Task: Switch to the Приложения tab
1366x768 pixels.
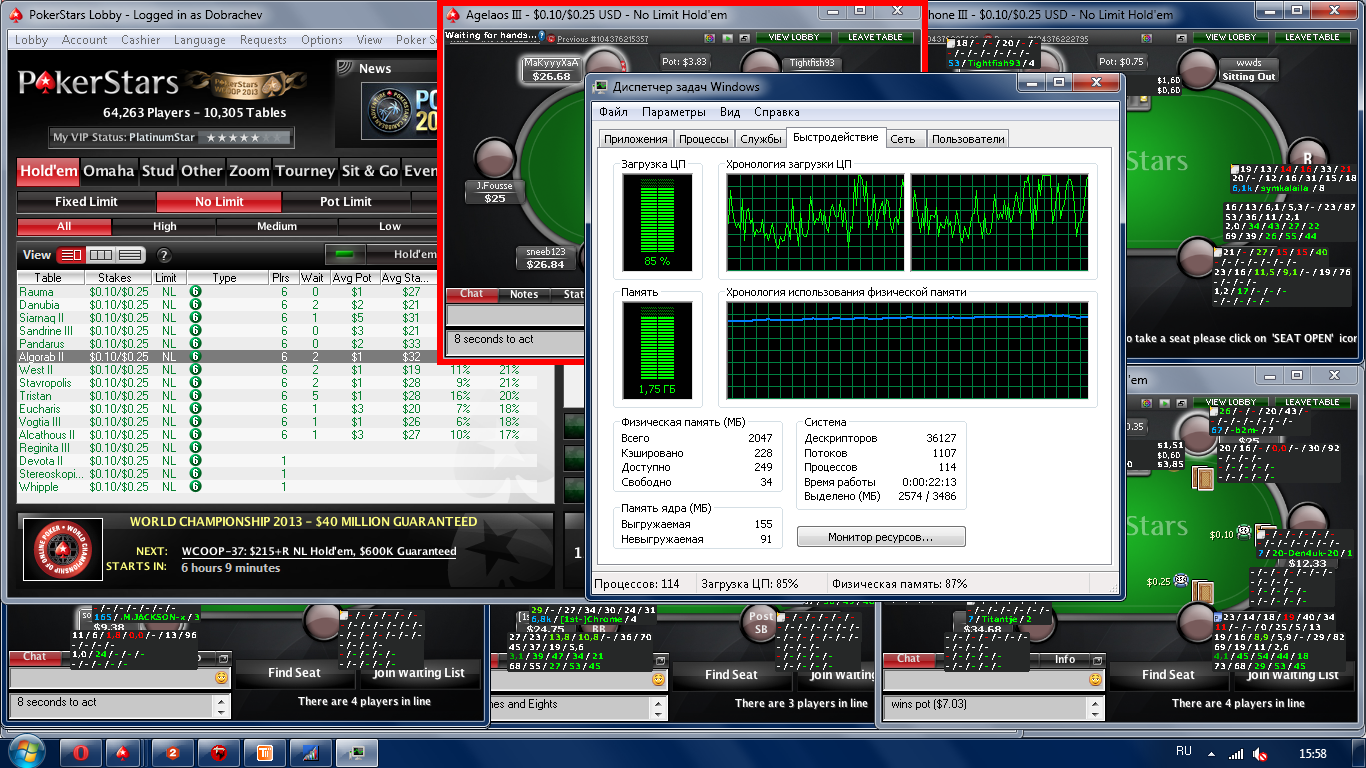Action: [636, 139]
